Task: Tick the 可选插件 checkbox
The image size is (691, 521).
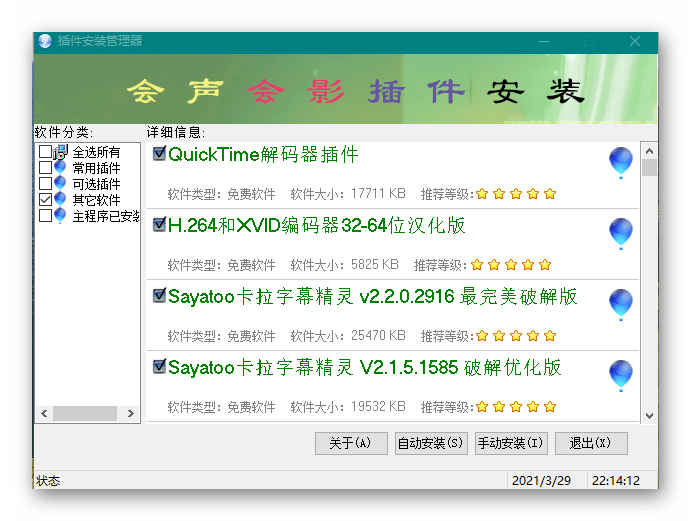Action: [x=45, y=183]
